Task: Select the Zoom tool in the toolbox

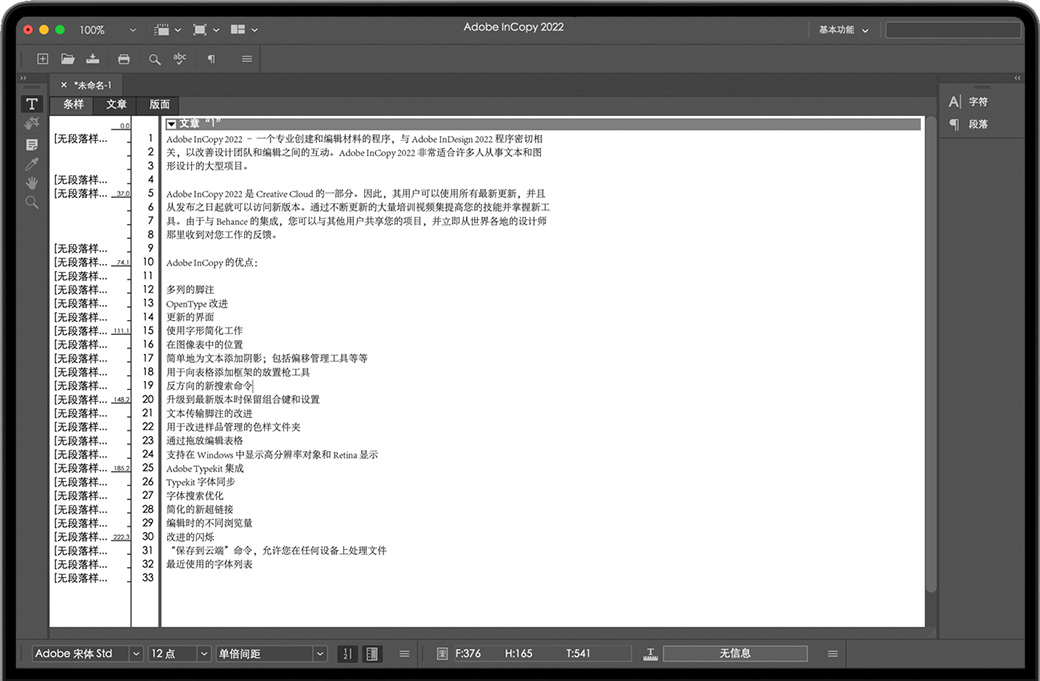Action: (x=32, y=202)
